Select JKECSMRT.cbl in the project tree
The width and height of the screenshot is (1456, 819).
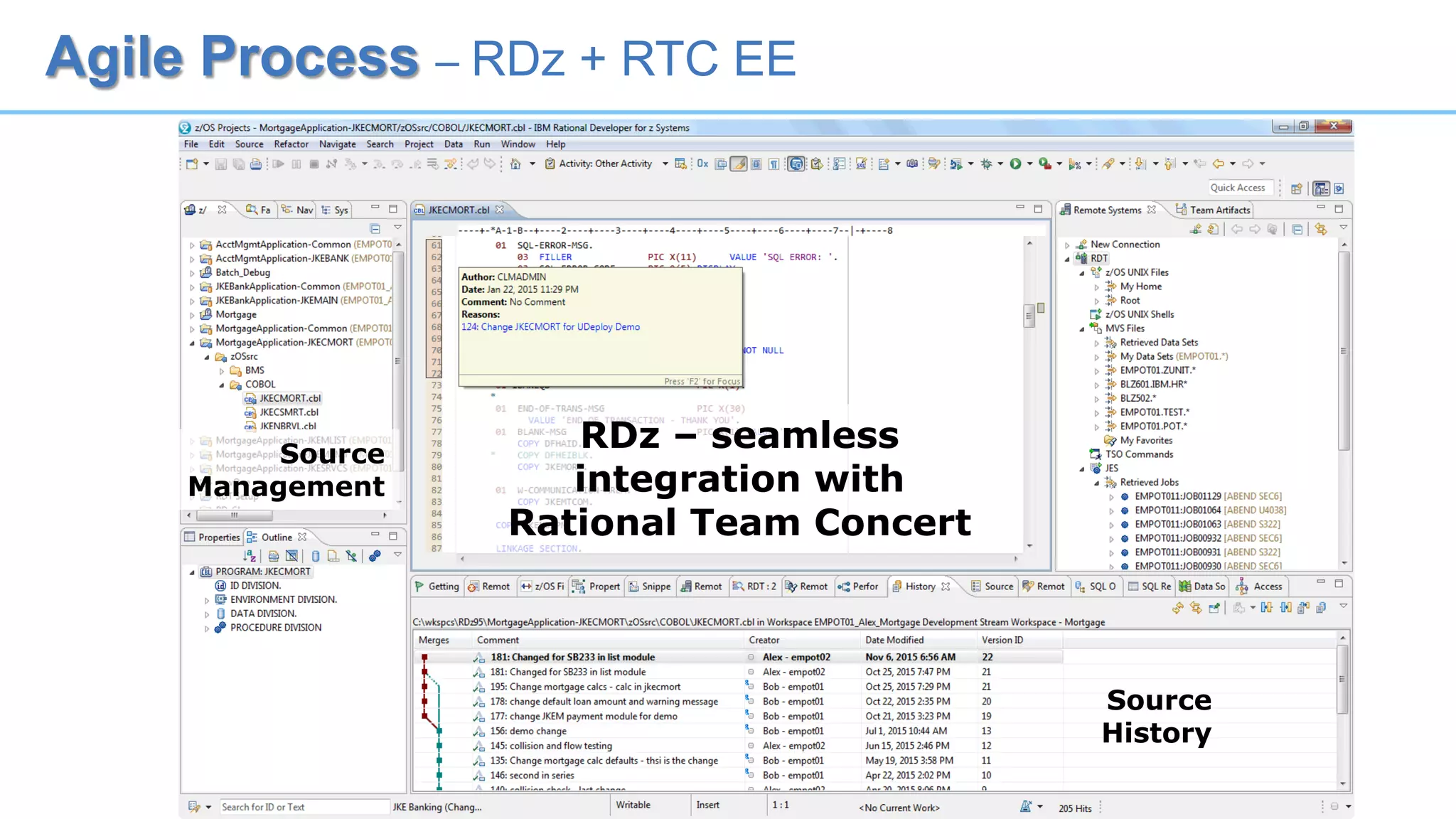(289, 412)
